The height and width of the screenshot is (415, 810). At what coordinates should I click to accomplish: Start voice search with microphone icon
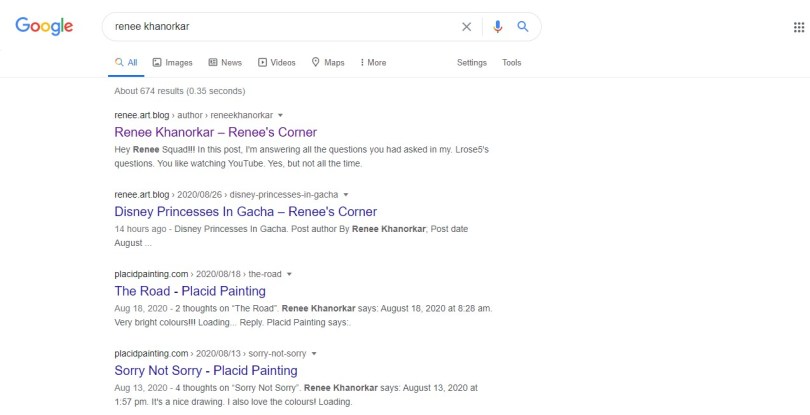pos(498,27)
